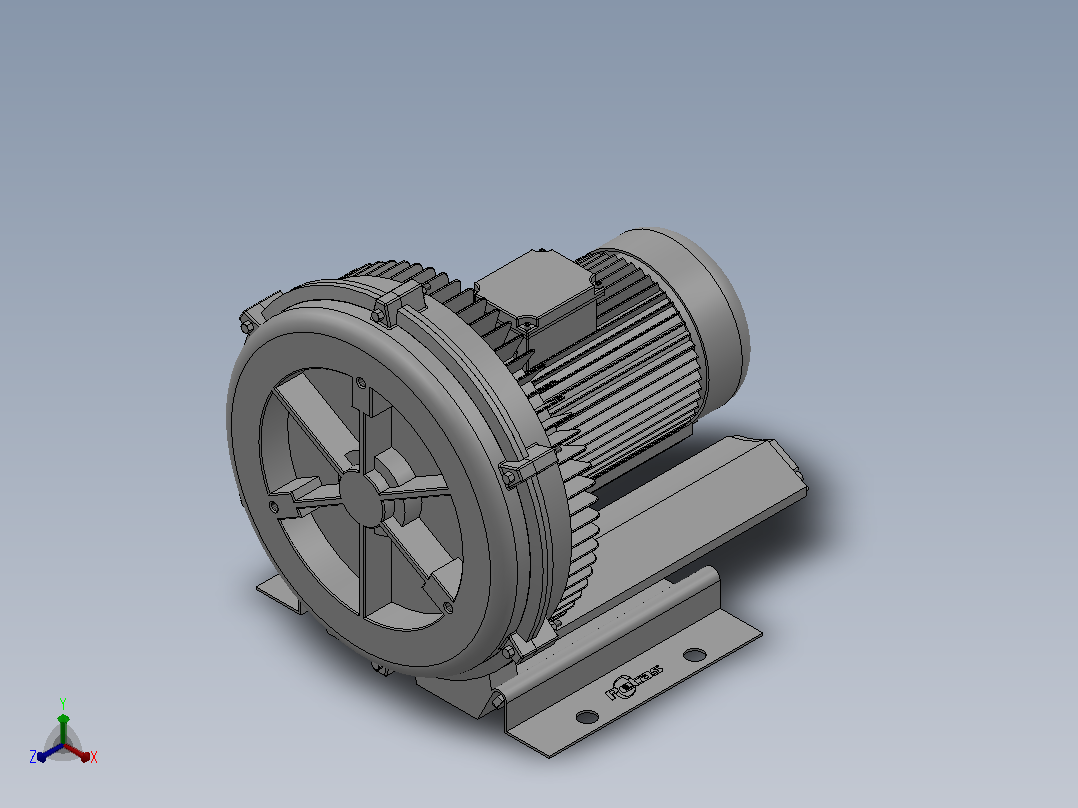Select the embossed logo on base plate
Image resolution: width=1078 pixels, height=808 pixels.
[634, 681]
